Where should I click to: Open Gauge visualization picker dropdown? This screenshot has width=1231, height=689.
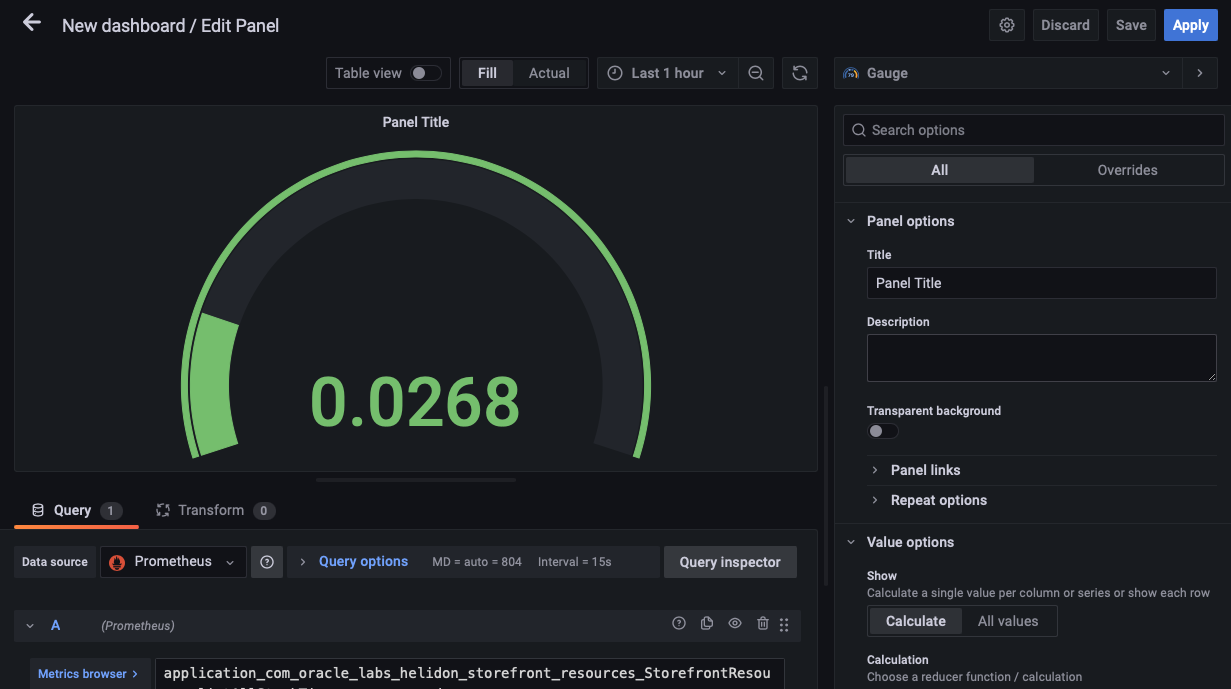point(1008,73)
